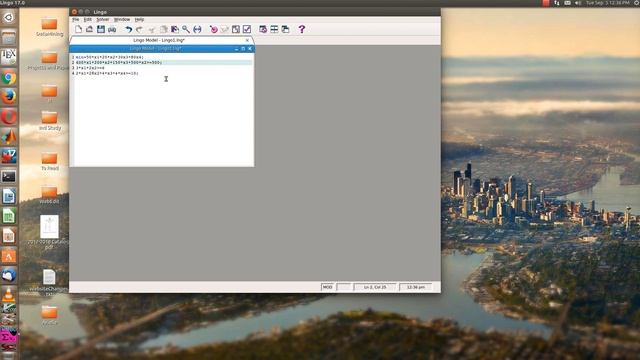640x360 pixels.
Task: Open the websiteChanges text file on desktop
Action: [x=49, y=282]
